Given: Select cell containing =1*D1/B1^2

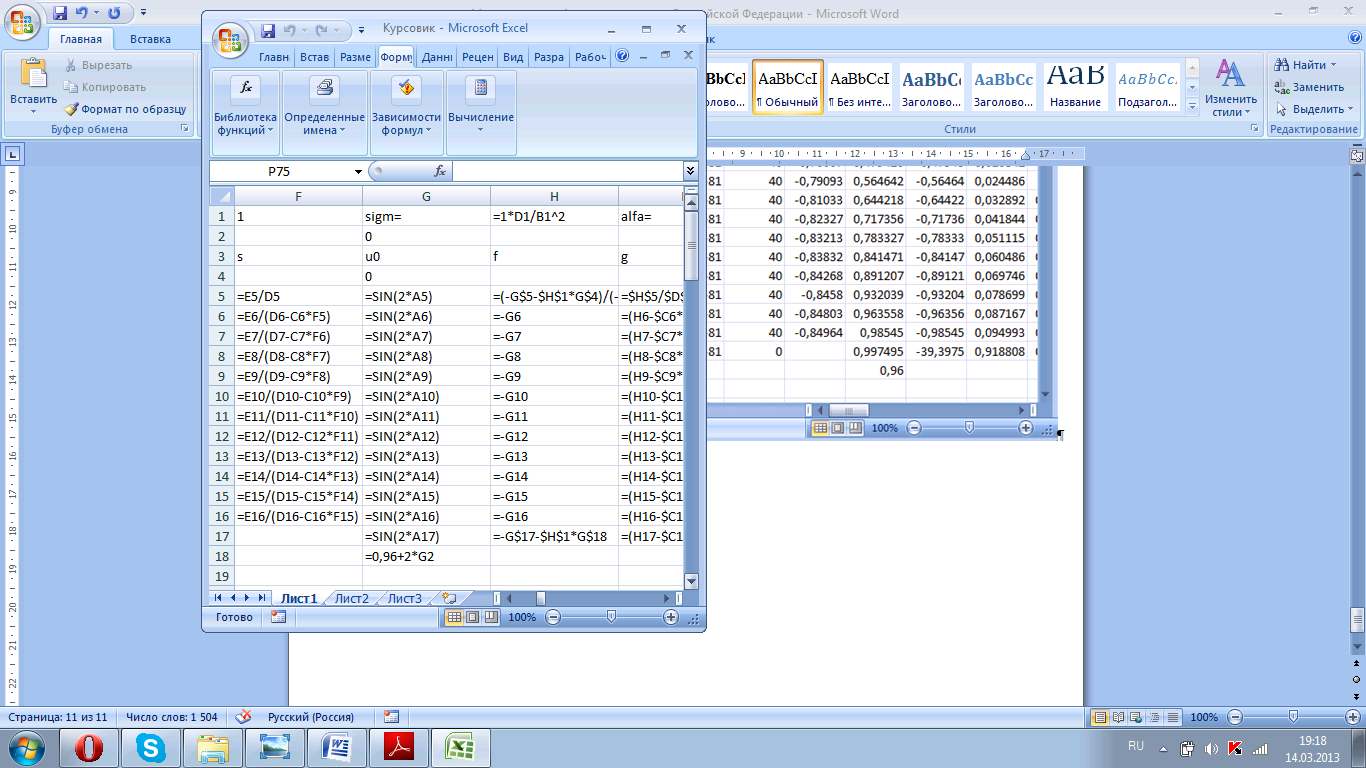Looking at the screenshot, I should (x=554, y=216).
